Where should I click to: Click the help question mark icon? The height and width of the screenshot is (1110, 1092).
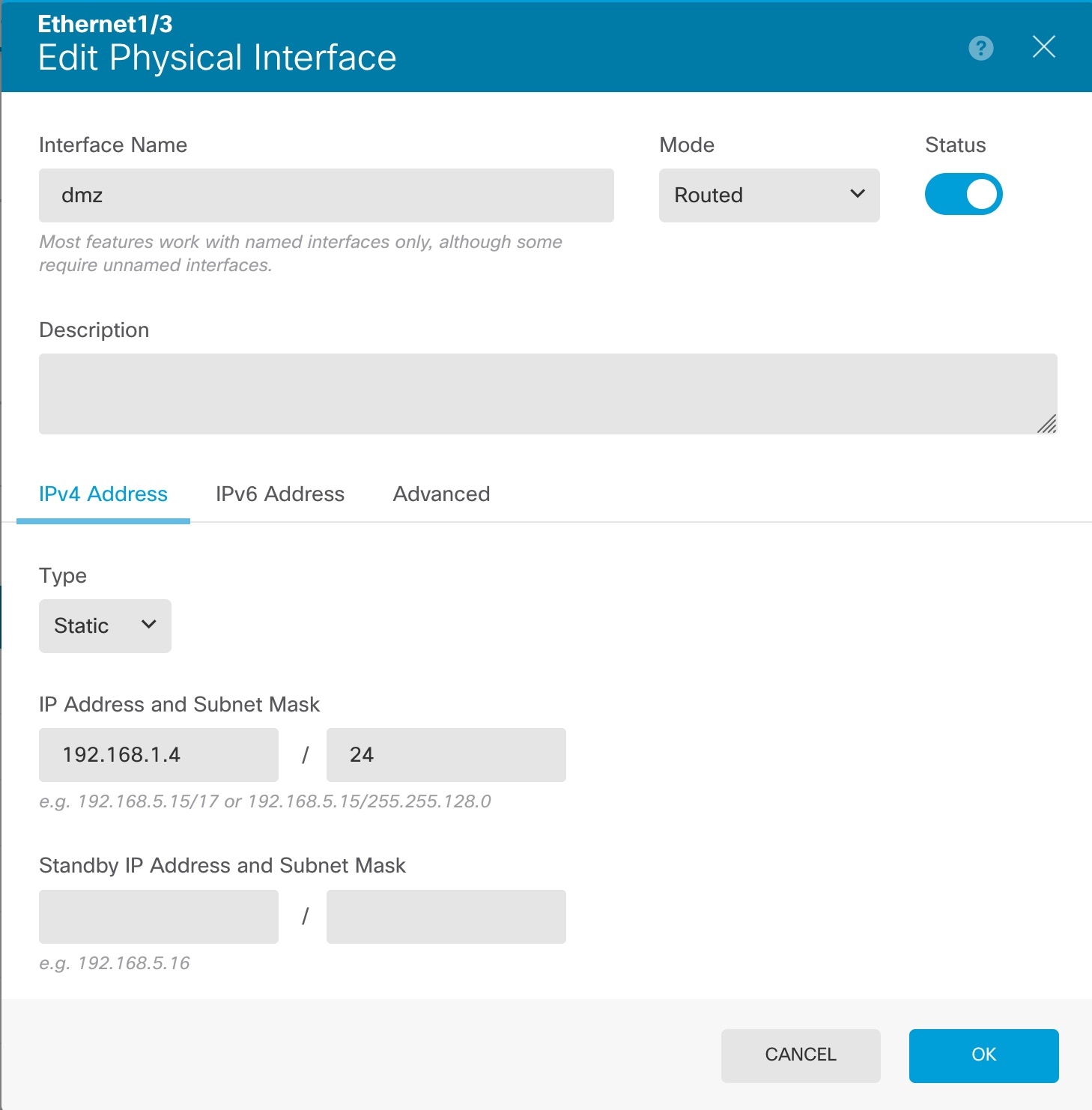pos(980,48)
